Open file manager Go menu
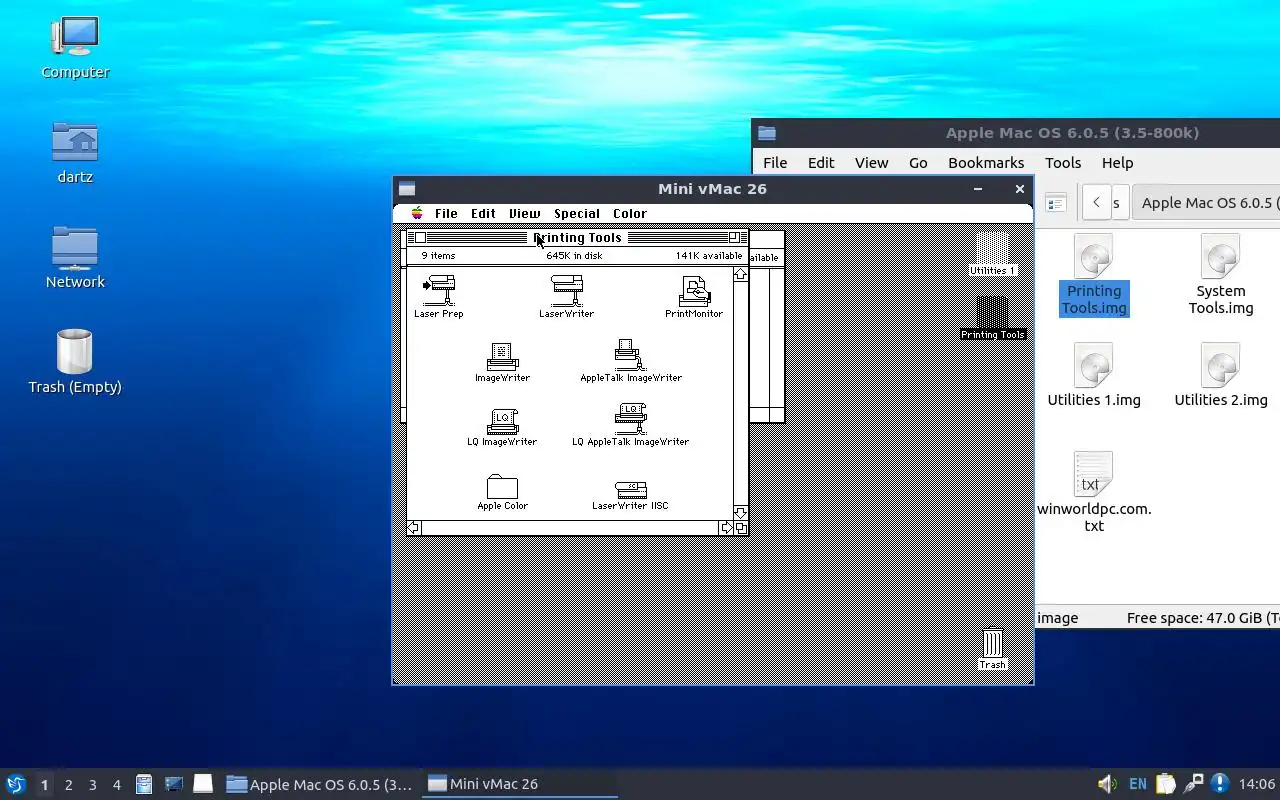 pyautogui.click(x=918, y=162)
